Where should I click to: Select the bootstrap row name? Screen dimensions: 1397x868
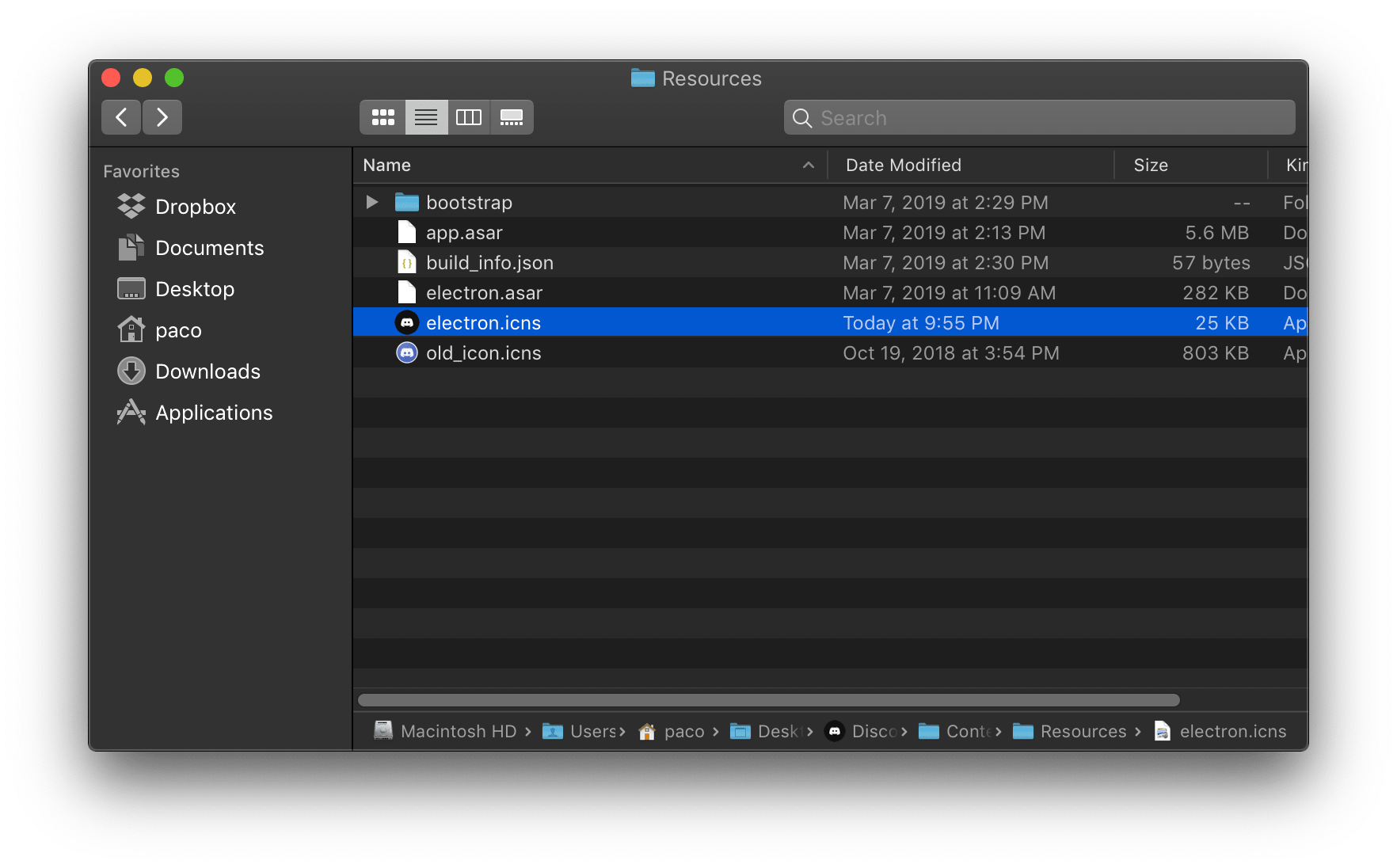[x=469, y=202]
